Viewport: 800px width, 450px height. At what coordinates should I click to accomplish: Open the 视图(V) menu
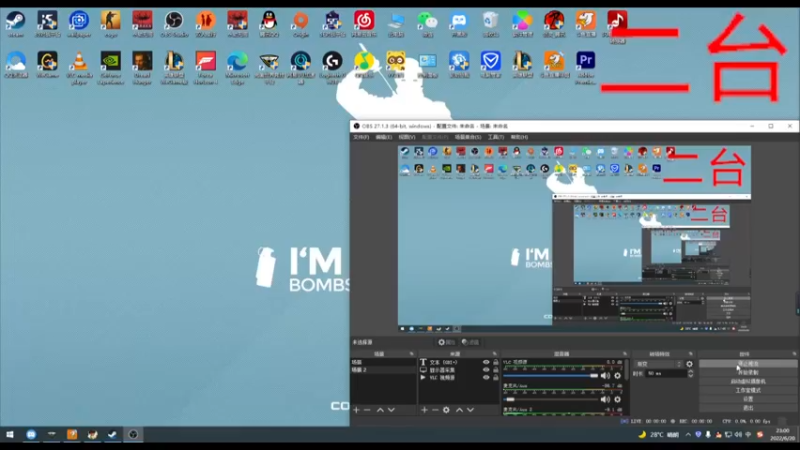tap(407, 137)
